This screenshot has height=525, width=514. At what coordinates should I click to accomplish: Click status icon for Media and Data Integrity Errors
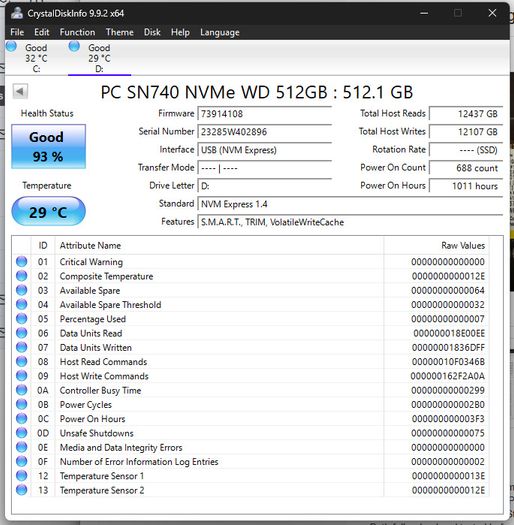(21, 447)
